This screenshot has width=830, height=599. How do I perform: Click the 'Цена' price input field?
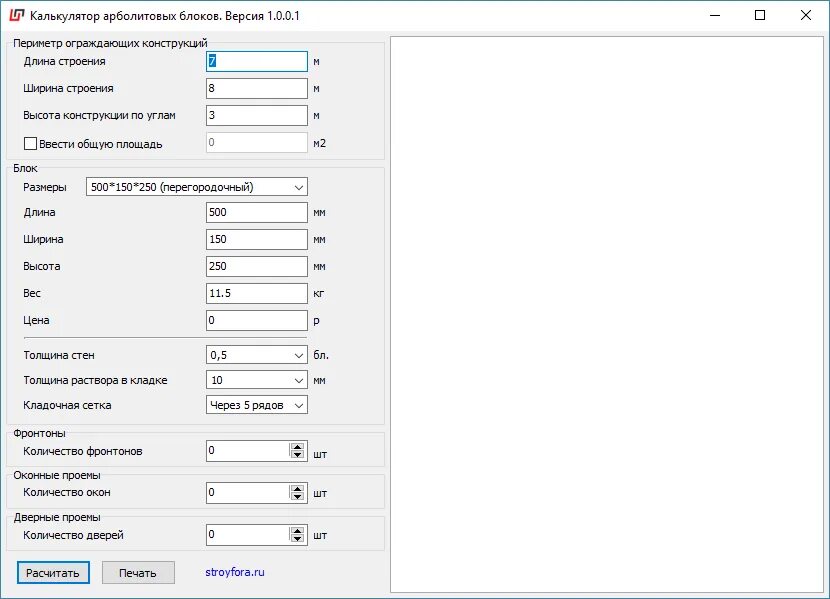(x=257, y=320)
